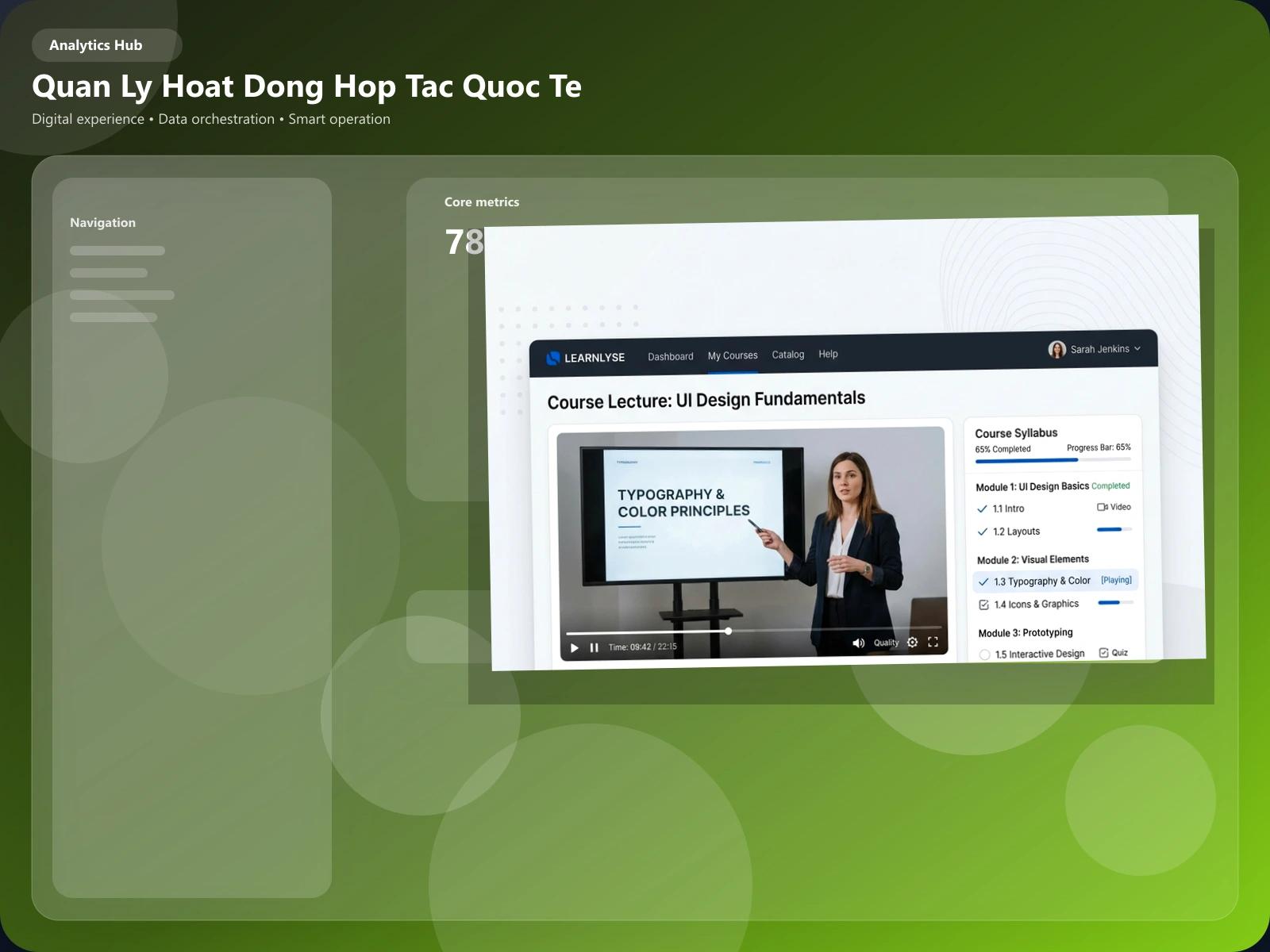Open the Catalog nav item

[x=788, y=355]
